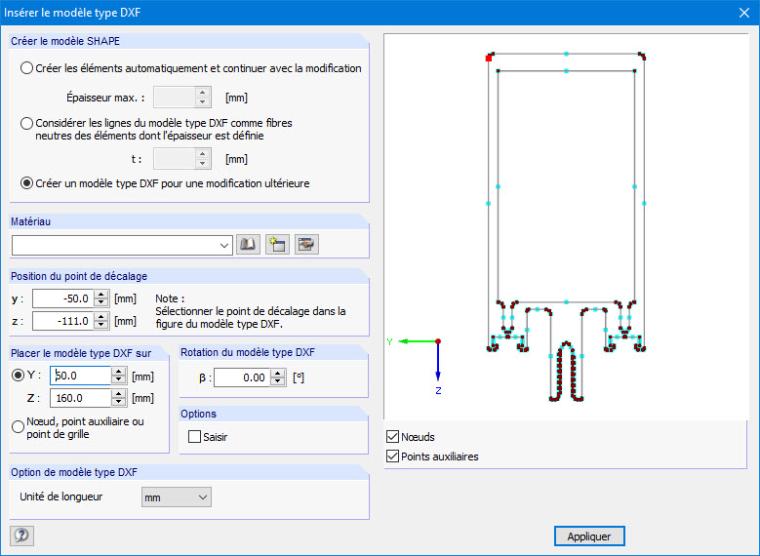The width and height of the screenshot is (760, 556).
Task: Click the placement Z field showing 160.0
Action: pos(81,398)
